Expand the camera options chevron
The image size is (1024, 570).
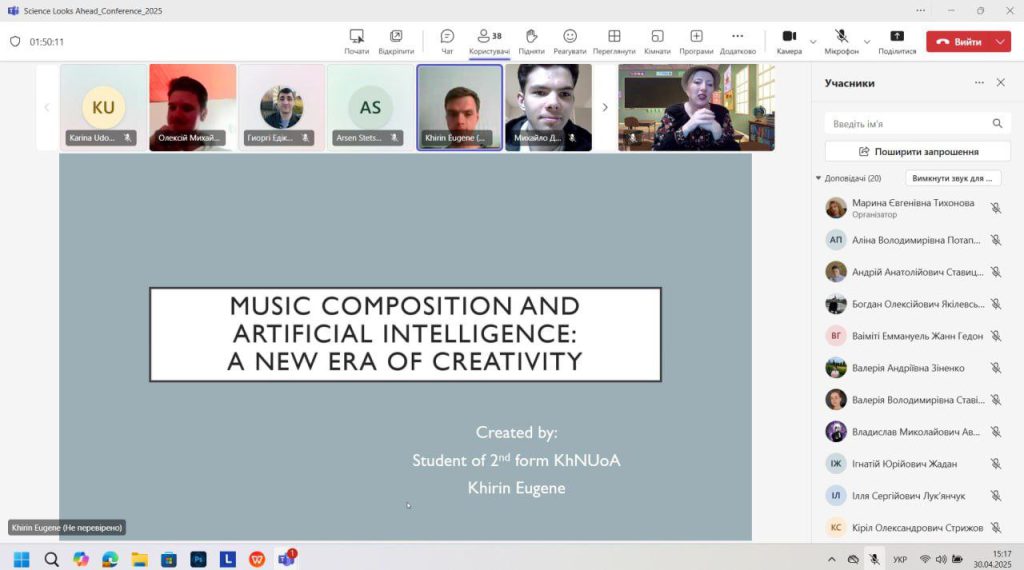tap(813, 42)
